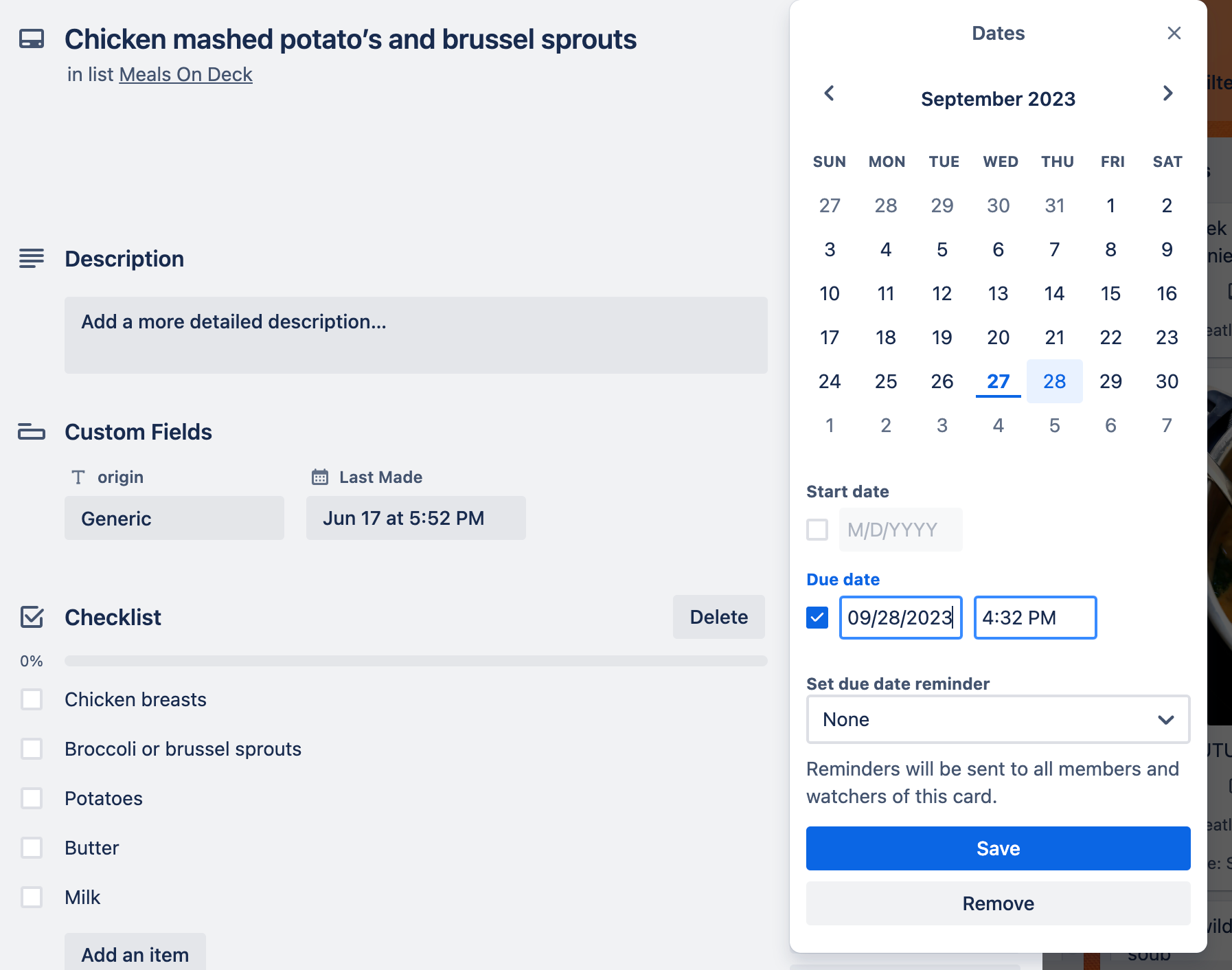Go to previous month in calendar
The height and width of the screenshot is (970, 1232).
click(x=830, y=93)
